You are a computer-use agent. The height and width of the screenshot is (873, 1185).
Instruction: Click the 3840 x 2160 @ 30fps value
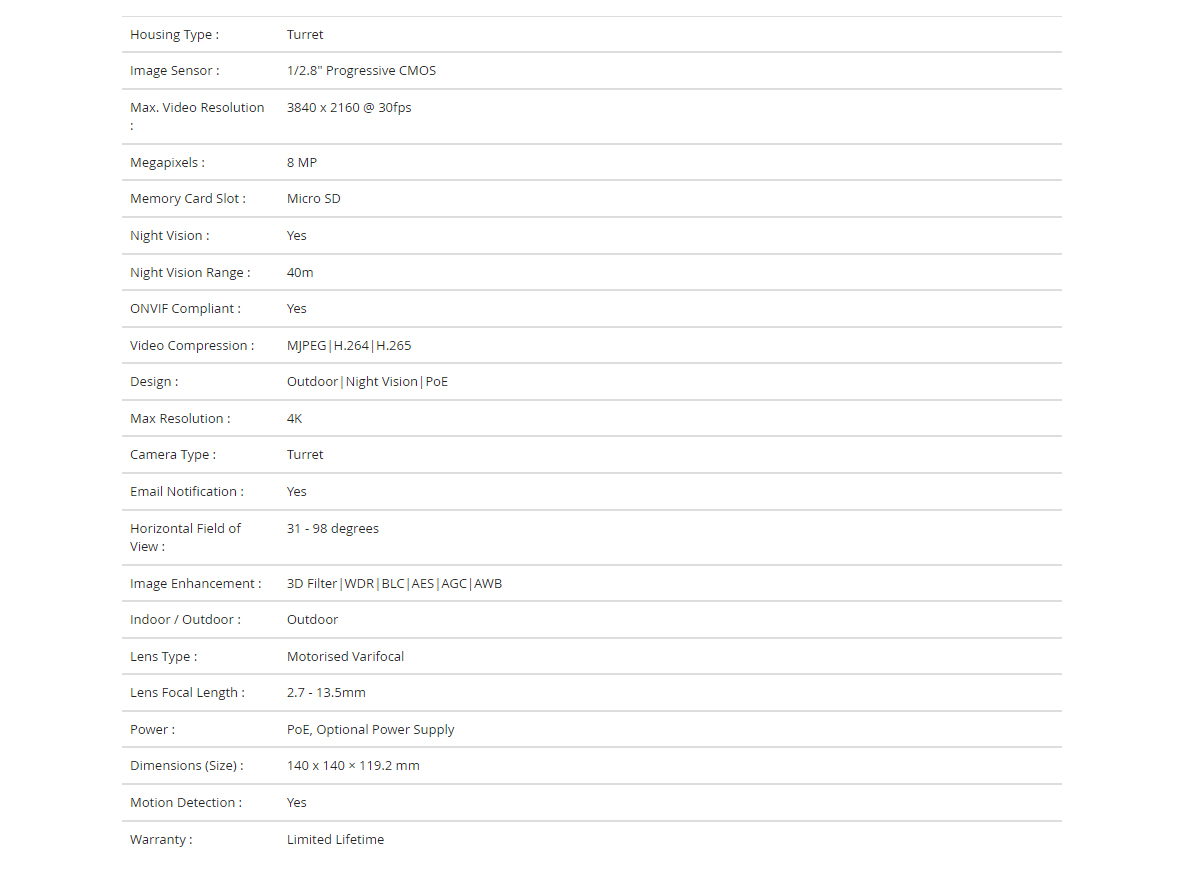pos(349,107)
